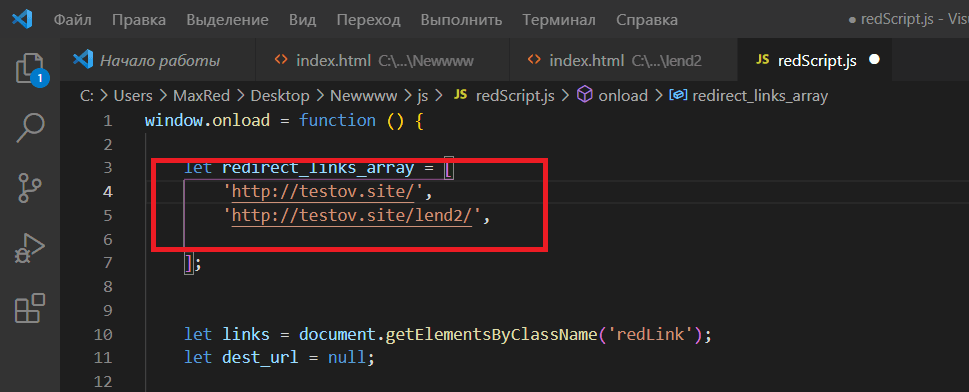Select Desktop breadcrumb segment

280,96
